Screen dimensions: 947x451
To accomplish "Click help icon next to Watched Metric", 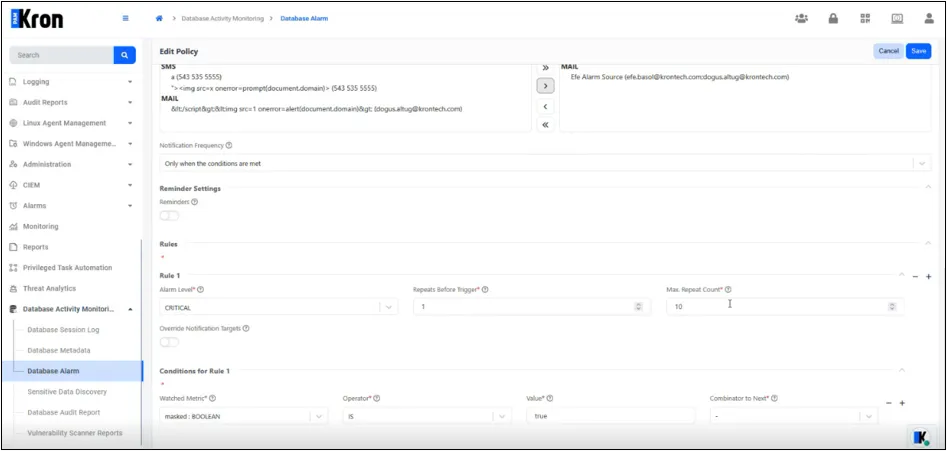I will point(213,398).
